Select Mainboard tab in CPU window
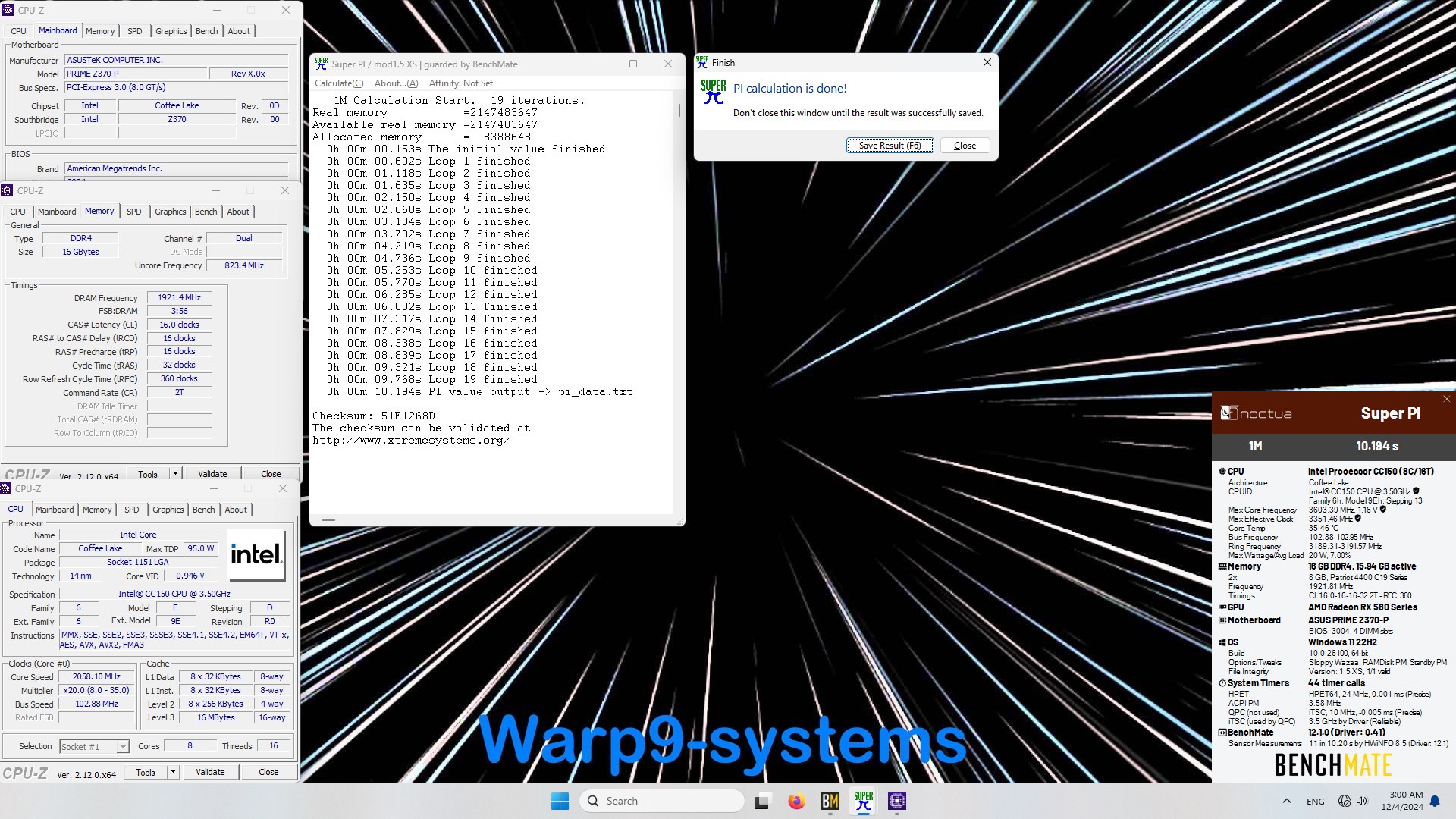The height and width of the screenshot is (819, 1456). (x=55, y=510)
